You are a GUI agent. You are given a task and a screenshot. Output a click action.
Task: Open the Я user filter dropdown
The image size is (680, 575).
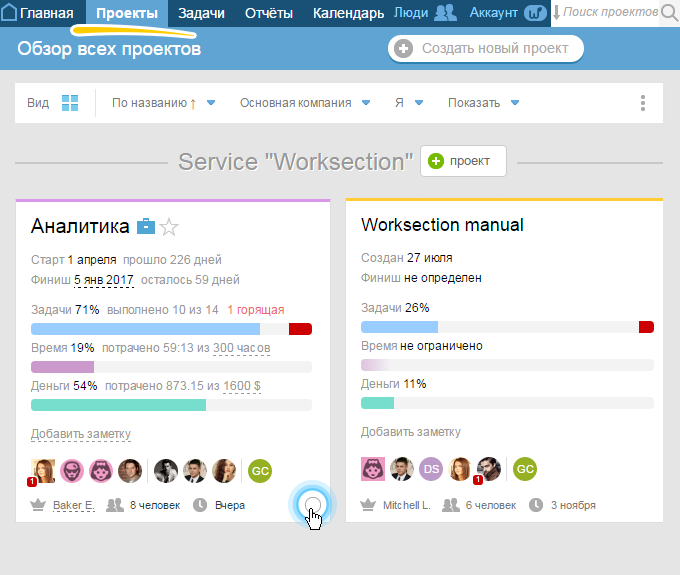click(409, 103)
